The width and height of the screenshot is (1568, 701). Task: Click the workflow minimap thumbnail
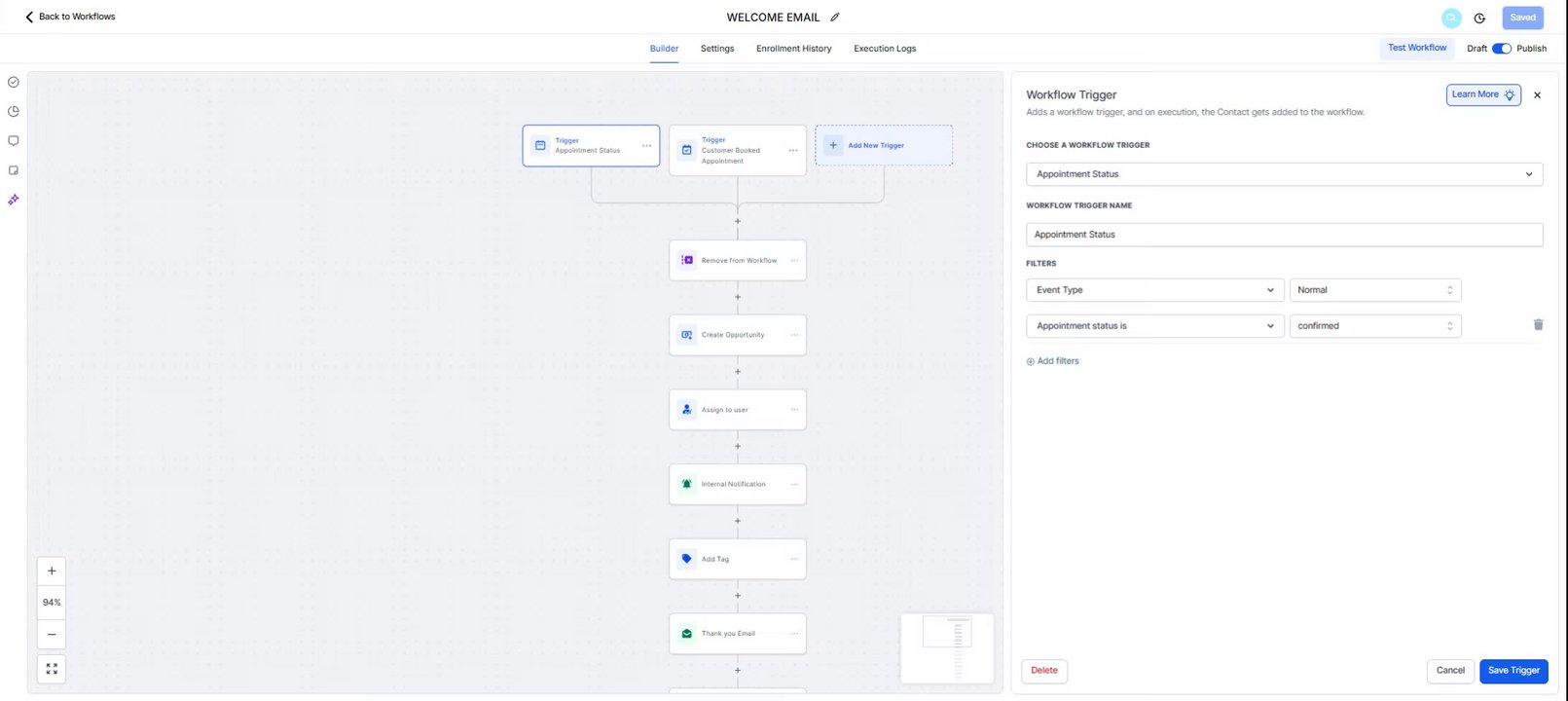[947, 647]
